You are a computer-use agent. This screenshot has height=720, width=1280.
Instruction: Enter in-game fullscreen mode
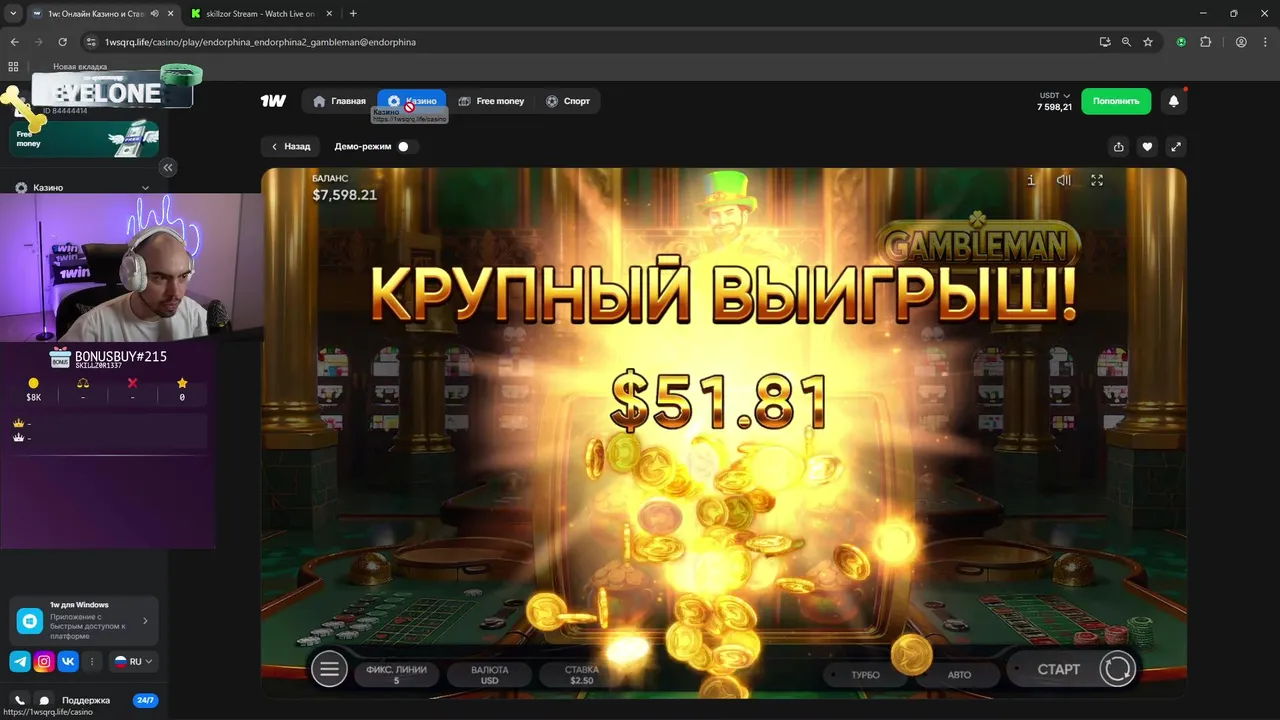[x=1097, y=180]
